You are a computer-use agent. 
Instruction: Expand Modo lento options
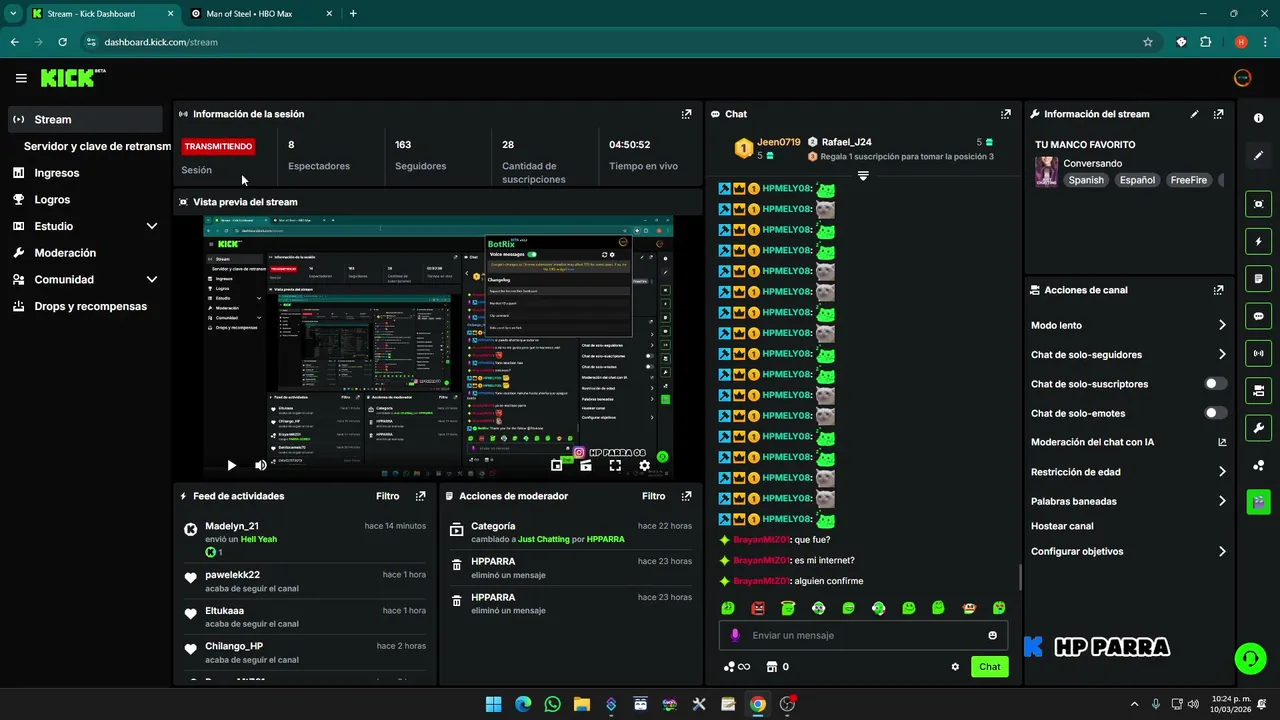pyautogui.click(x=1222, y=325)
